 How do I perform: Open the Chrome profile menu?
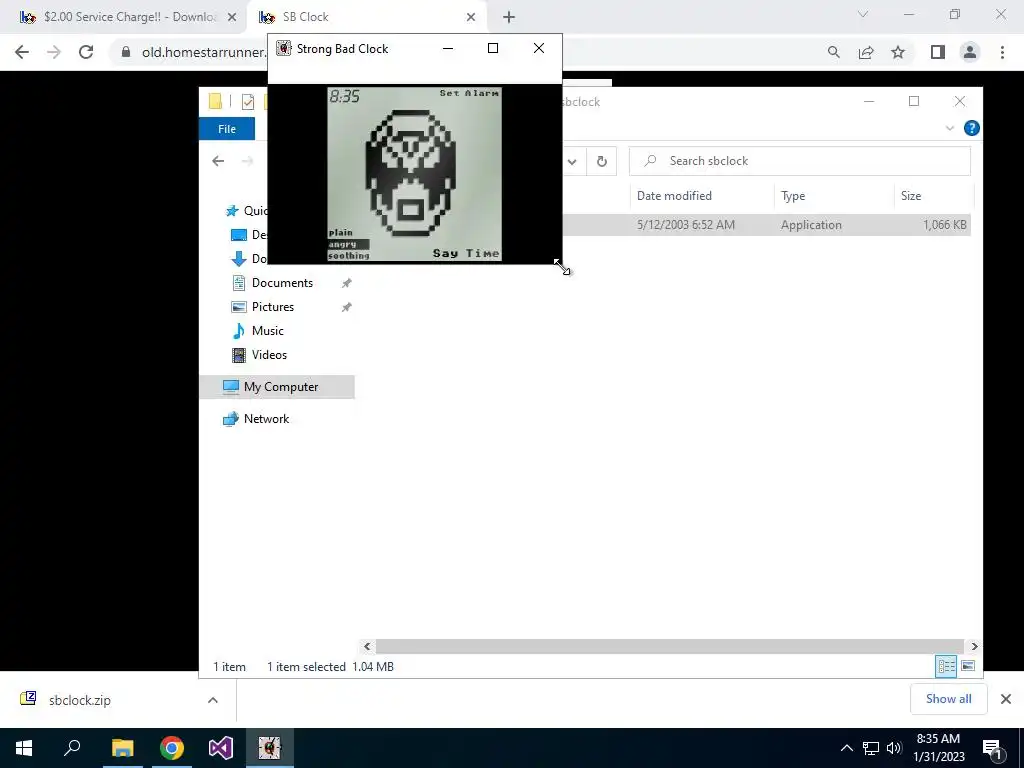[970, 52]
